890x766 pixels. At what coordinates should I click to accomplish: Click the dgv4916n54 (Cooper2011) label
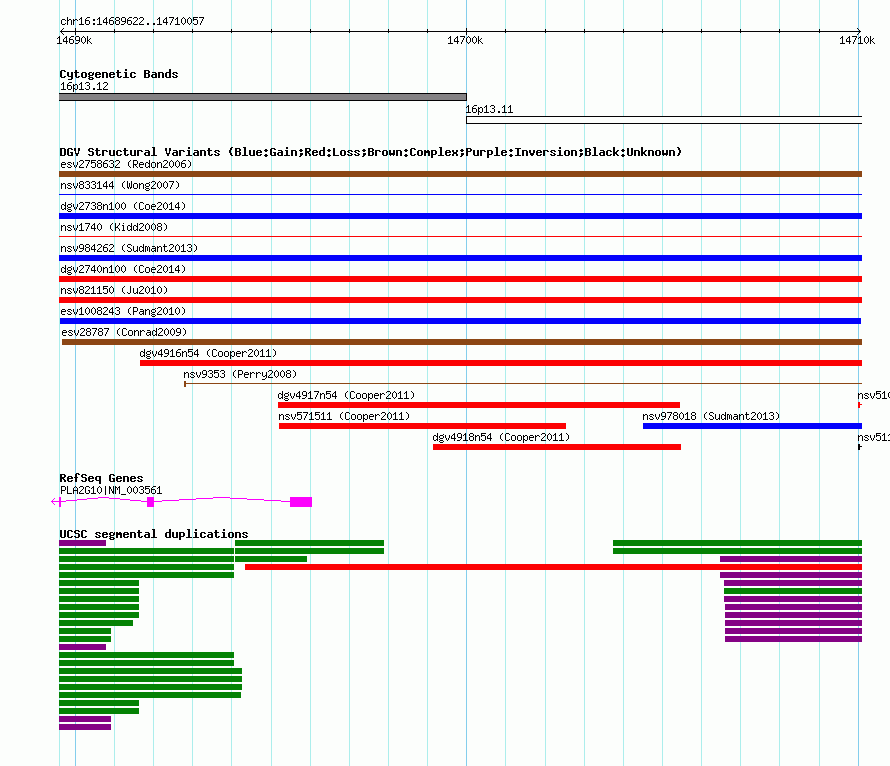[208, 353]
